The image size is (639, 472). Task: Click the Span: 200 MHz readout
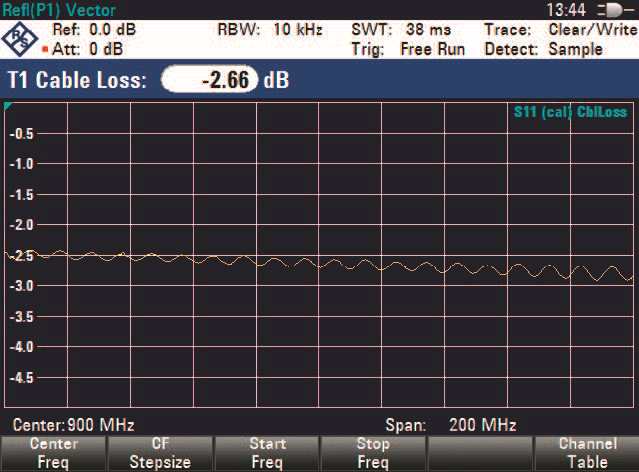(x=451, y=425)
